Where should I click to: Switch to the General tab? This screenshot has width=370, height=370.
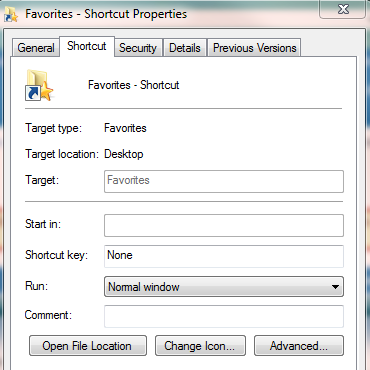tap(36, 48)
